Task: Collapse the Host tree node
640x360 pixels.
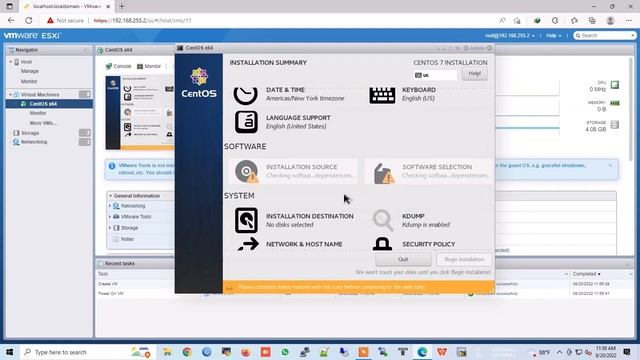Action: [11, 62]
